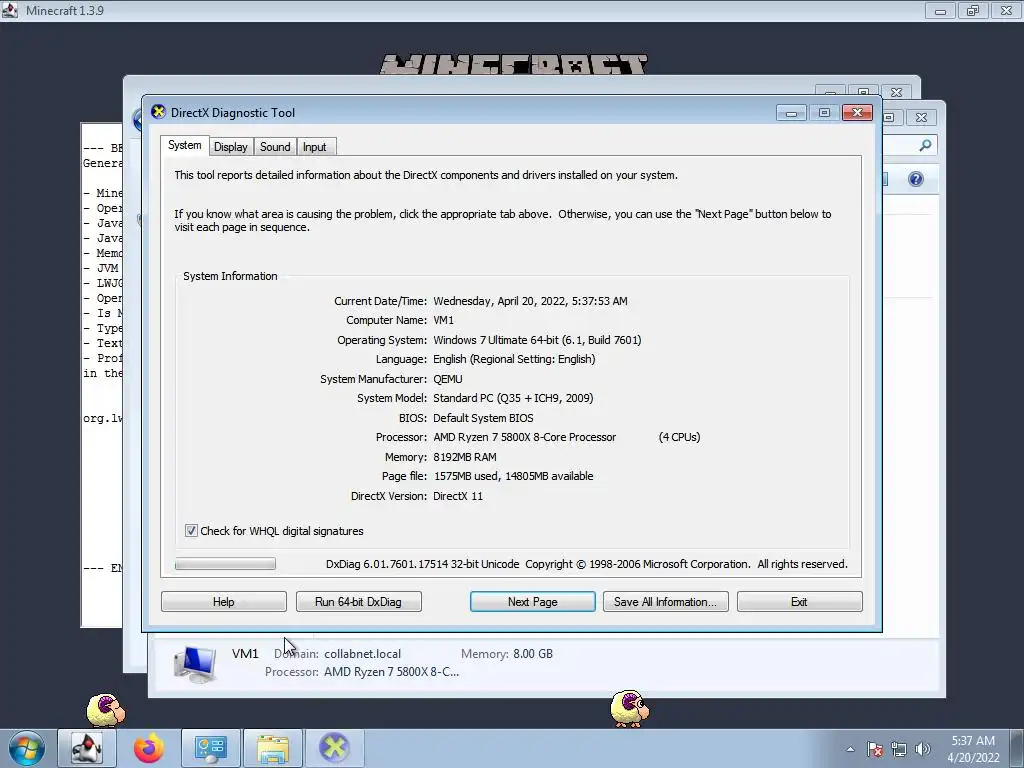Click System Manufacturer QEMU value
The width and height of the screenshot is (1024, 768).
coord(447,379)
